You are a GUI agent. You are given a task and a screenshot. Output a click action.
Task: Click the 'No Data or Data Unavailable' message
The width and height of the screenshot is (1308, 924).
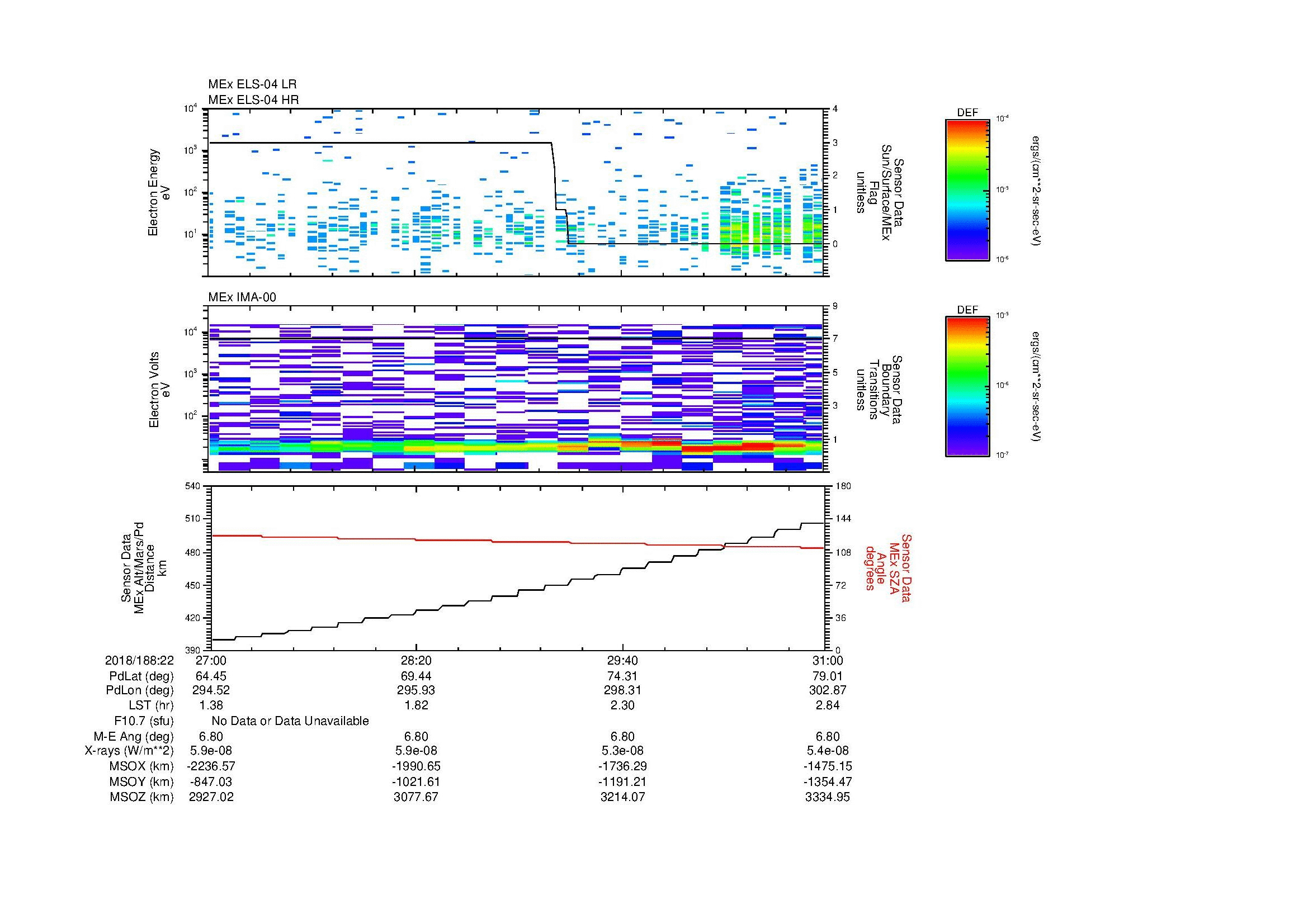290,721
